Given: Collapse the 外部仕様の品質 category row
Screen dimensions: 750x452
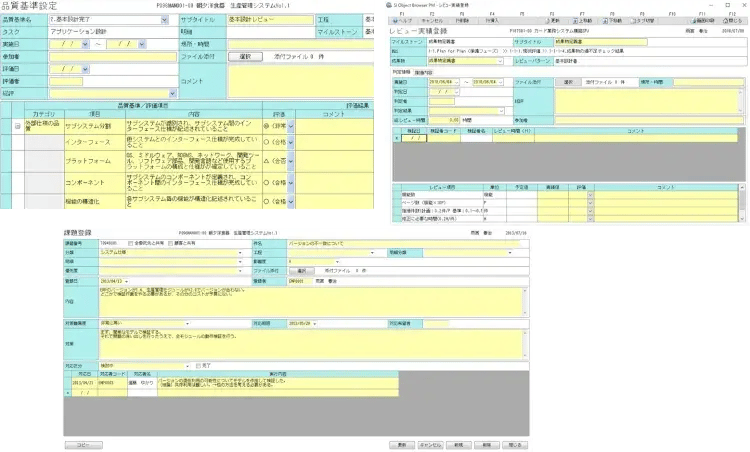Looking at the screenshot, I should (x=17, y=126).
